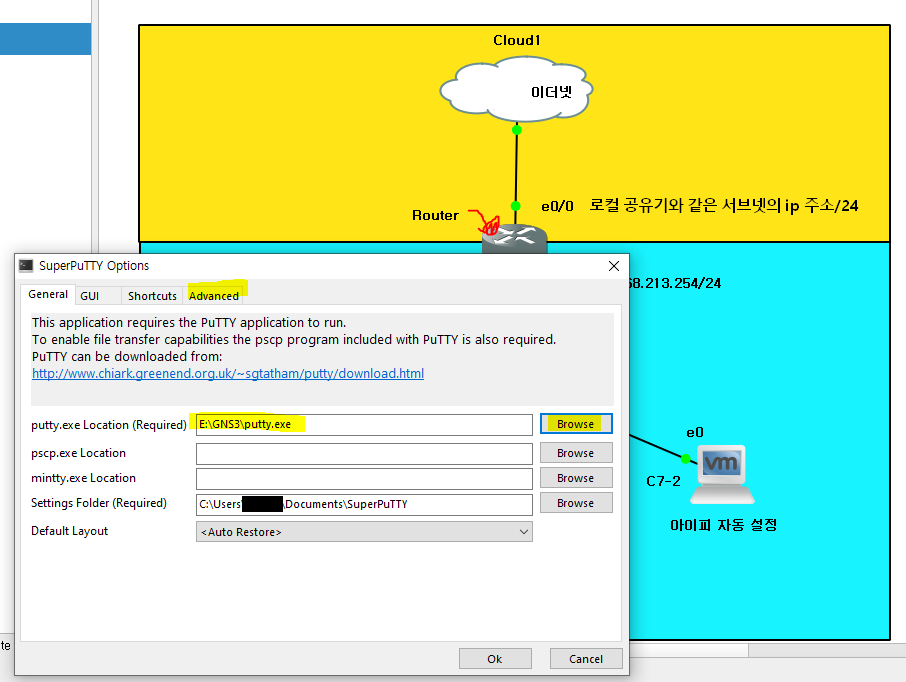Confirm options with Ok button
This screenshot has width=906, height=682.
click(495, 659)
